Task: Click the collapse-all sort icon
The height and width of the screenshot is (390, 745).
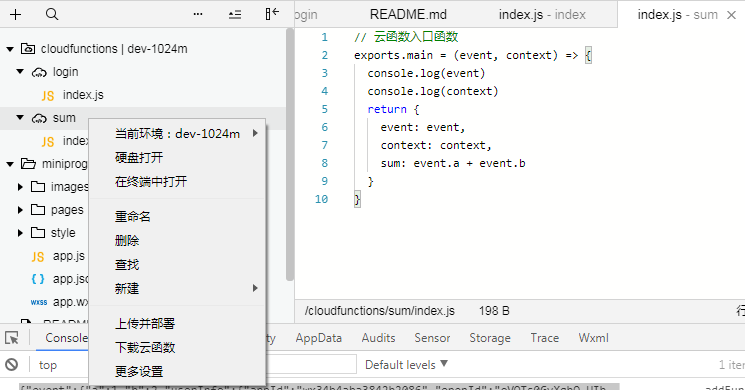Action: [235, 15]
